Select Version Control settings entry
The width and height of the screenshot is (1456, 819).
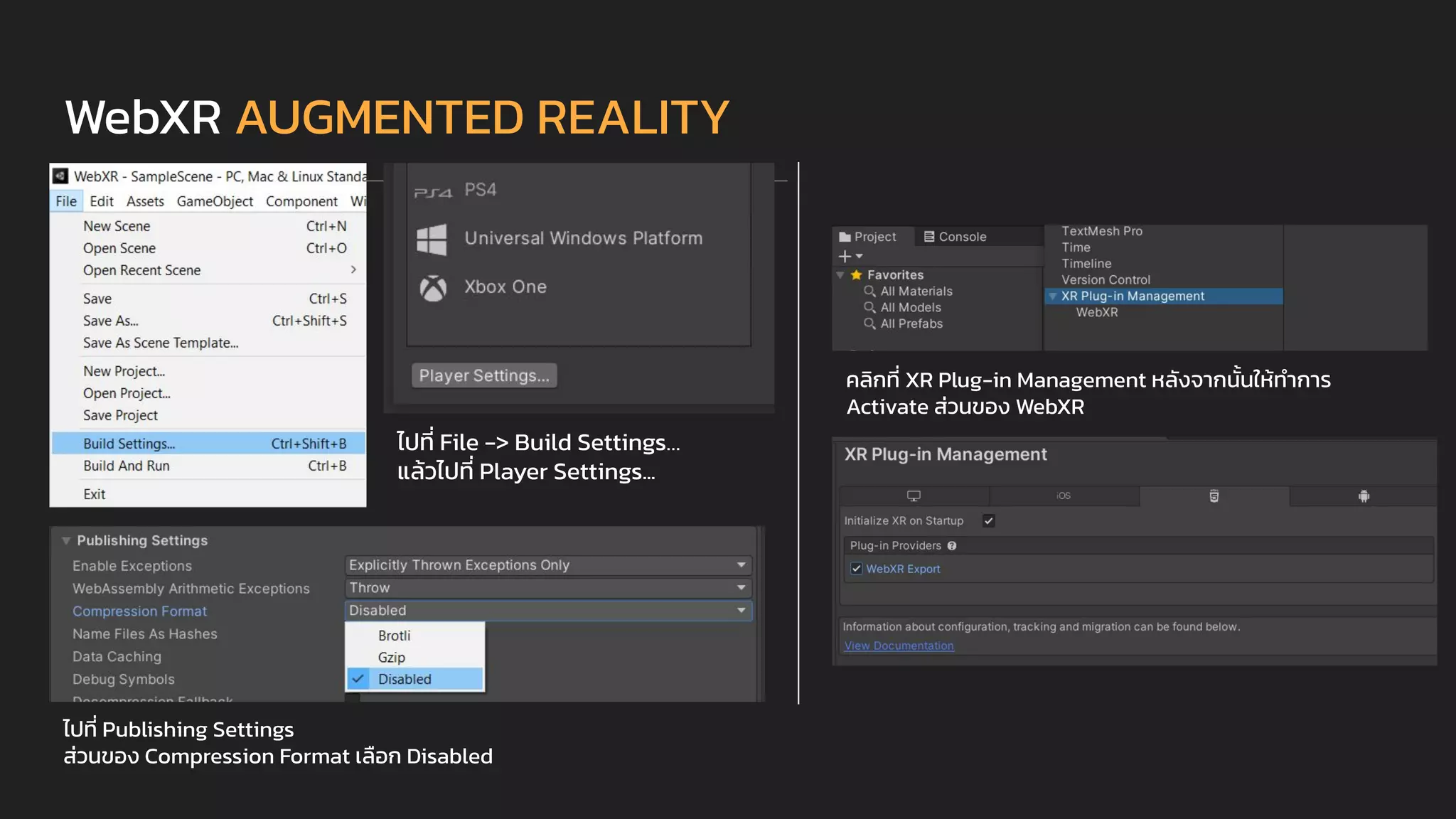coord(1106,280)
